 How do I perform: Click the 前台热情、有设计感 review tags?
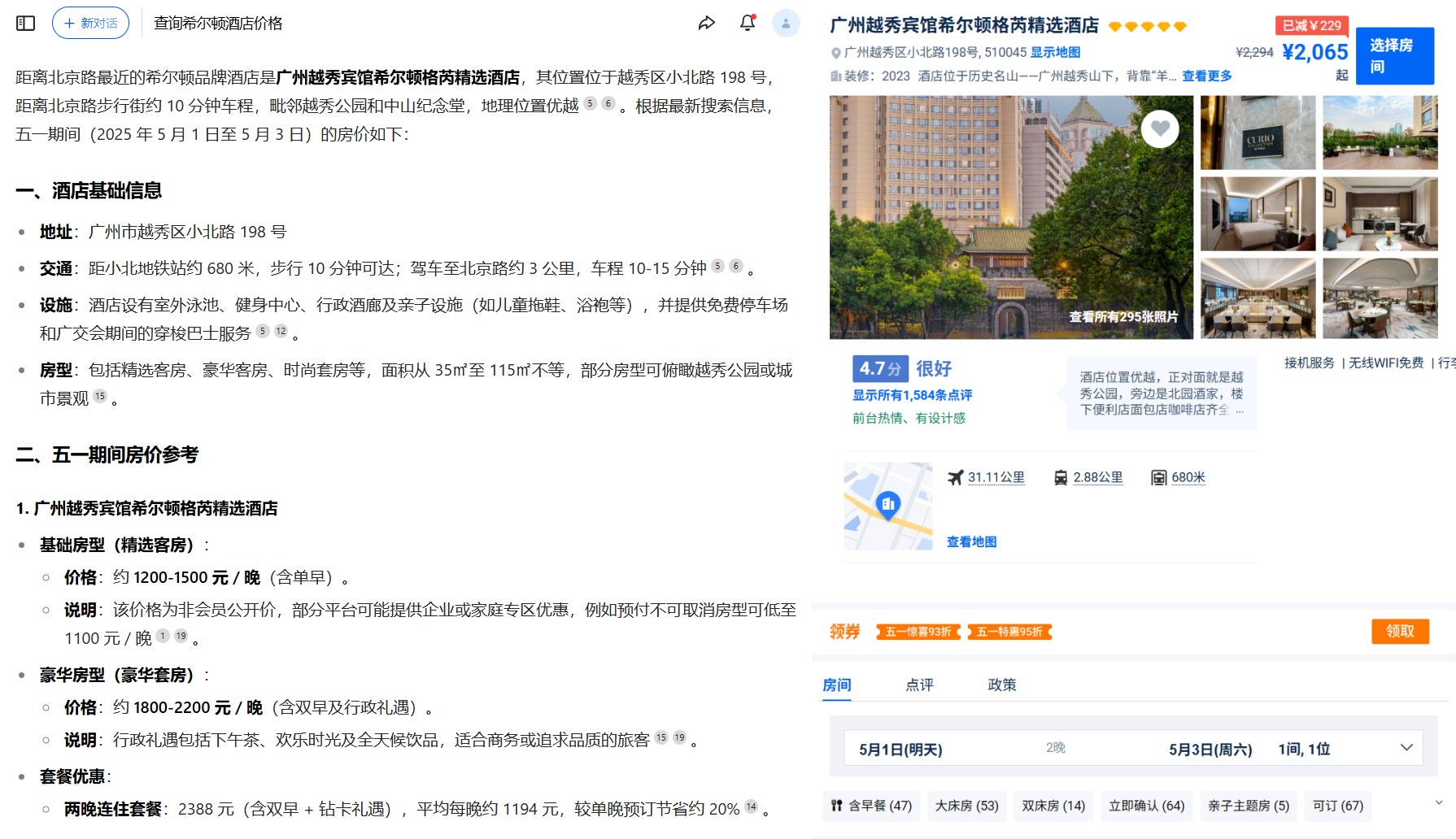(x=909, y=418)
